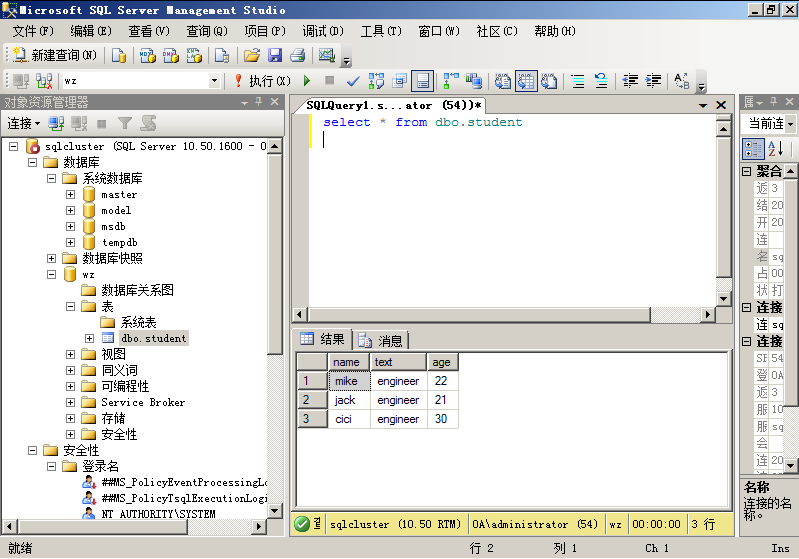Select the model database in the tree
799x559 pixels.
click(116, 210)
